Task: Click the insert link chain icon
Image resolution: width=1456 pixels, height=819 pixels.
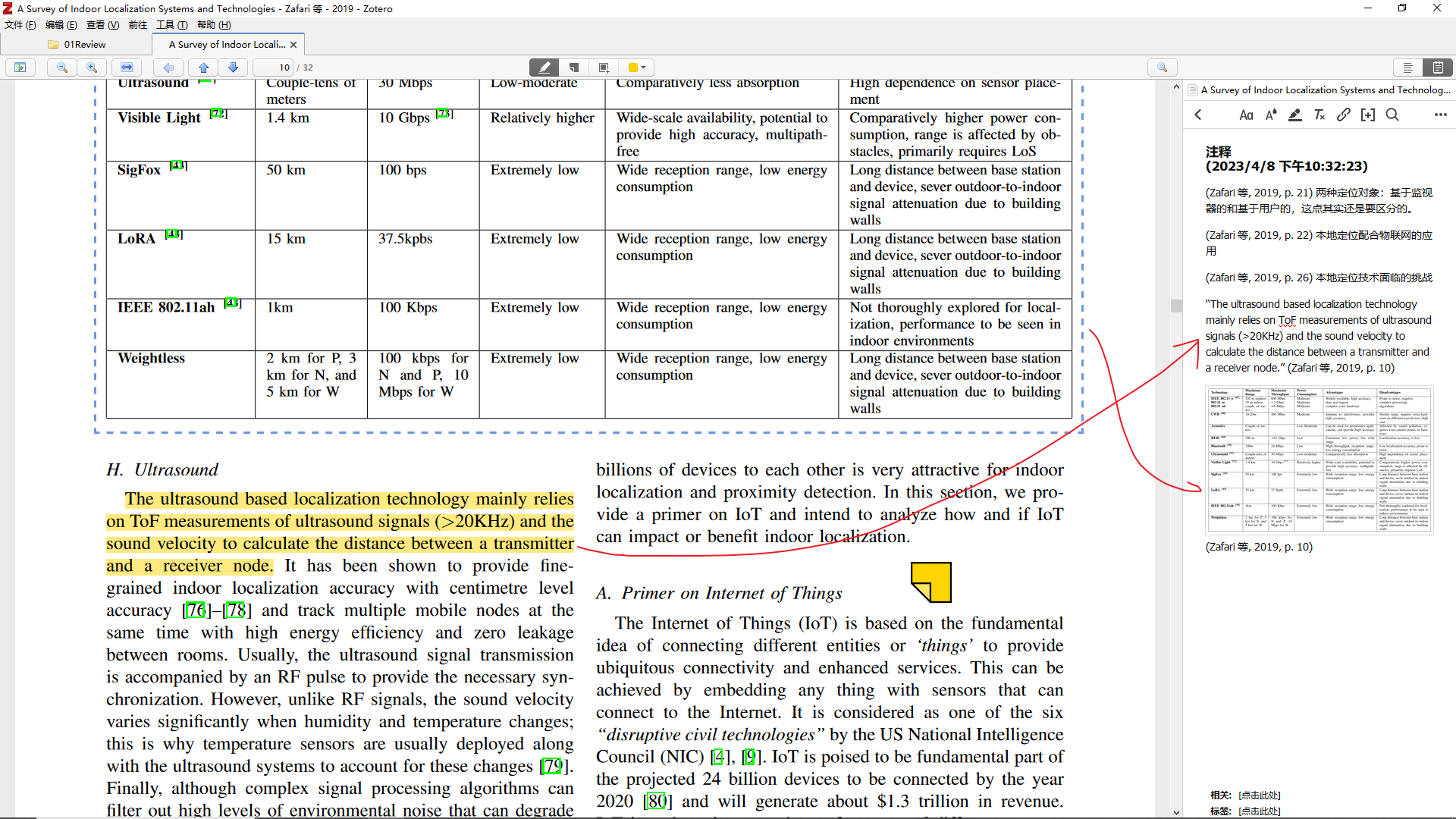Action: coord(1343,115)
